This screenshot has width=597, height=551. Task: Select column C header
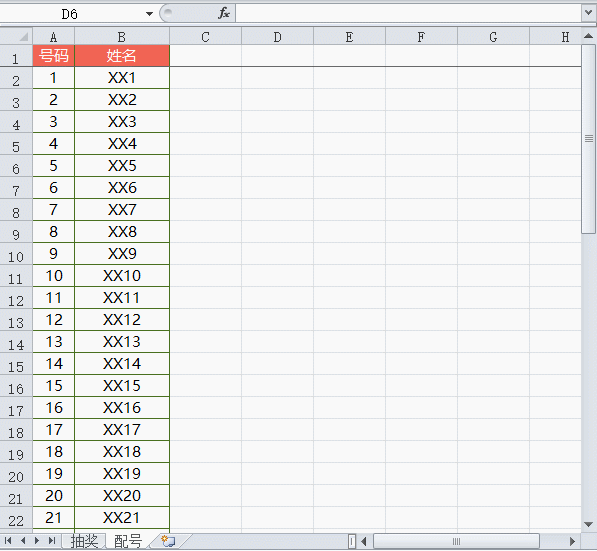pos(206,37)
